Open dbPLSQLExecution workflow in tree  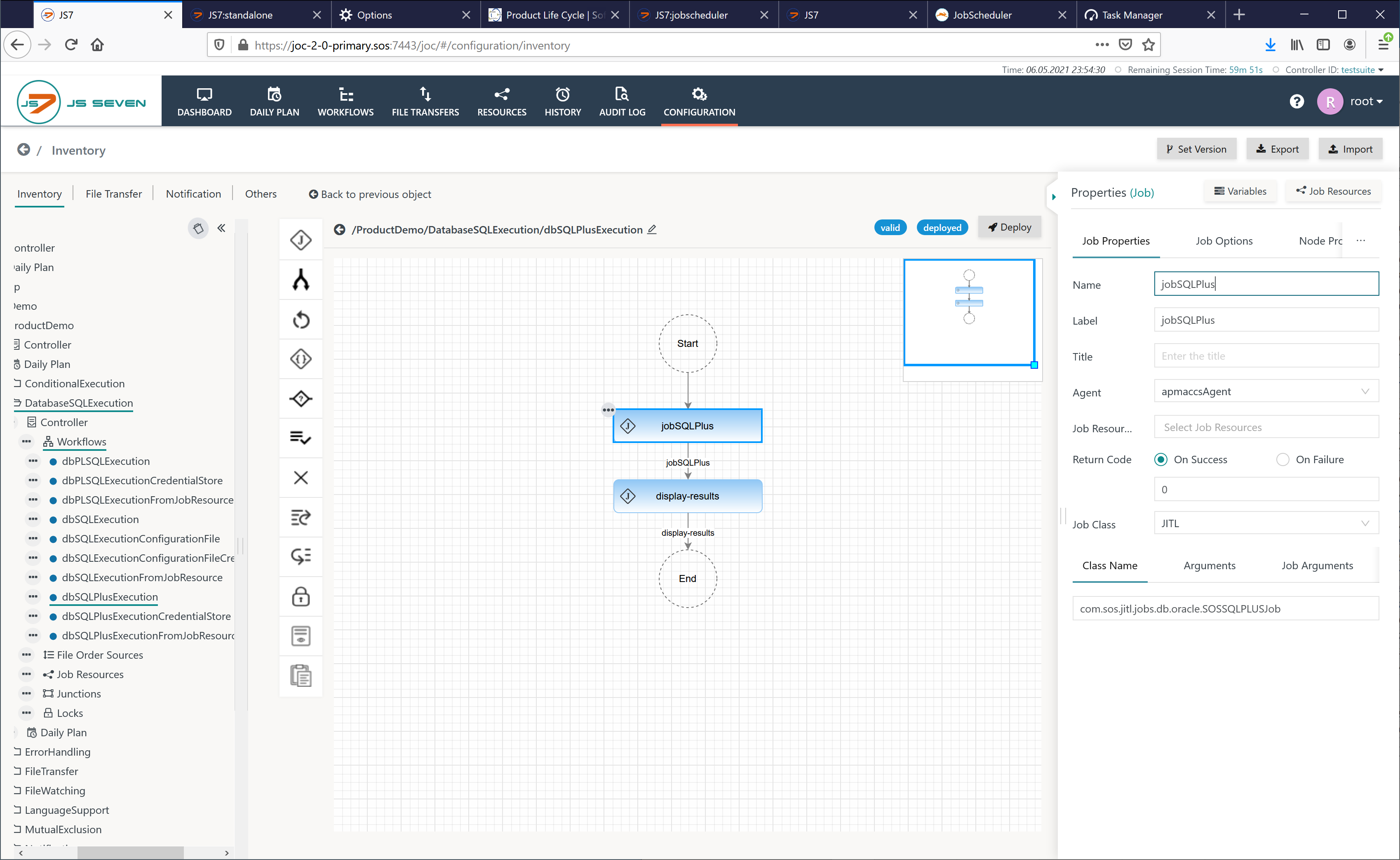[x=106, y=461]
